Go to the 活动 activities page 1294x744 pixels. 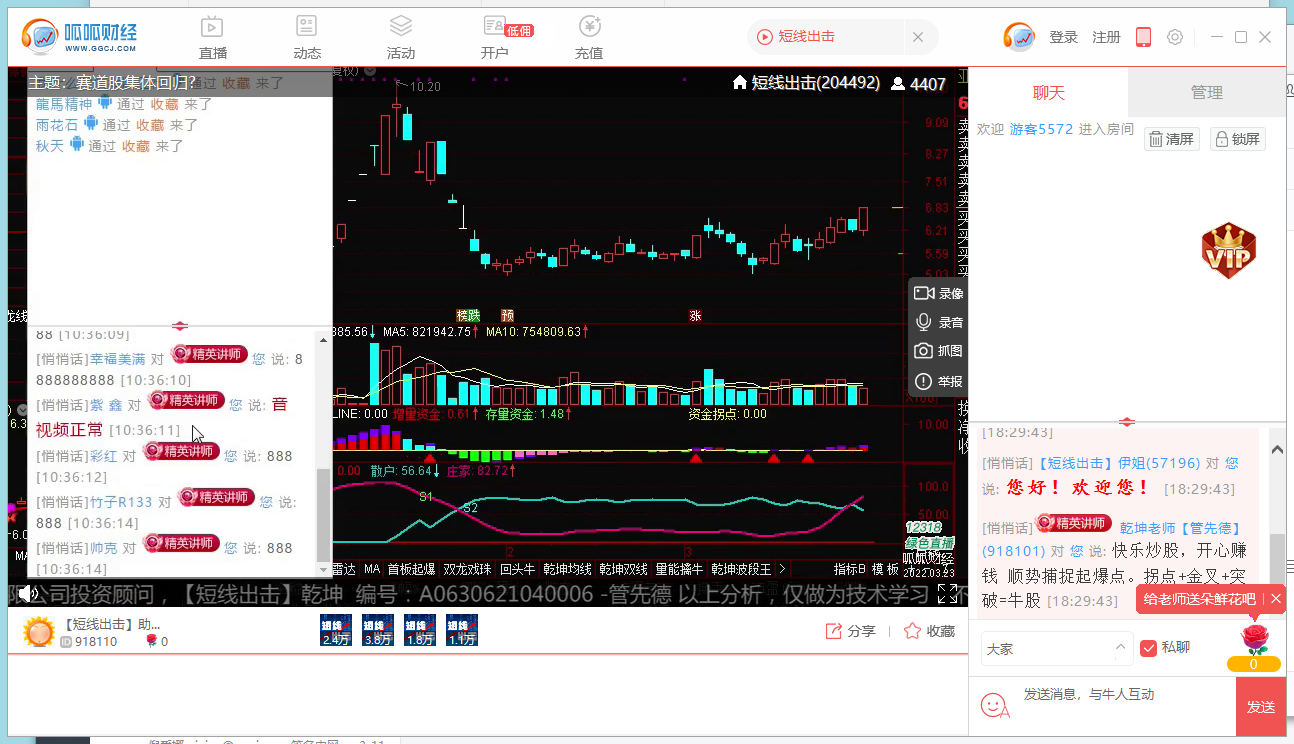[400, 37]
